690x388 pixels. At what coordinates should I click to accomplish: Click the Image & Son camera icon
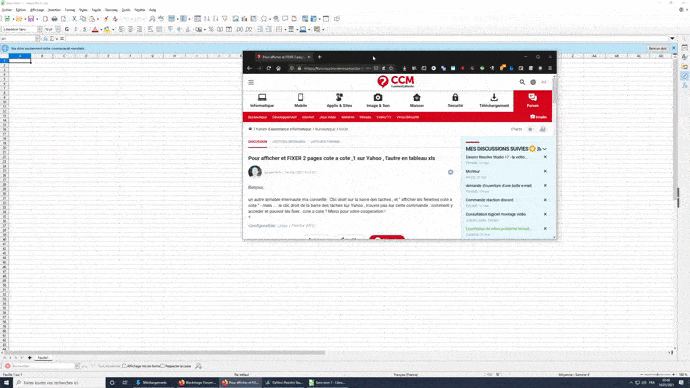378,97
